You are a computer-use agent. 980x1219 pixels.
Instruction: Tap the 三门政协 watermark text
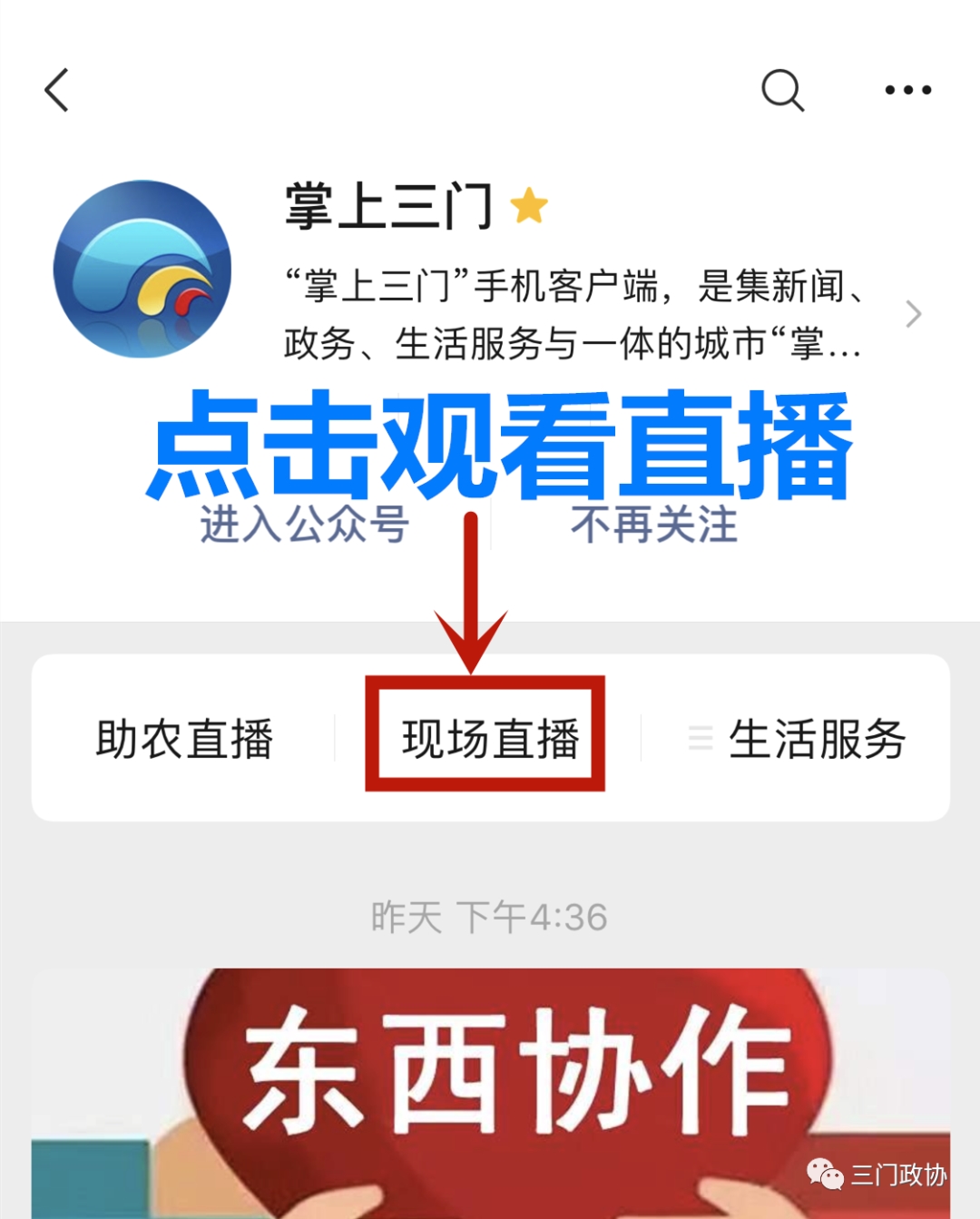[x=898, y=1175]
